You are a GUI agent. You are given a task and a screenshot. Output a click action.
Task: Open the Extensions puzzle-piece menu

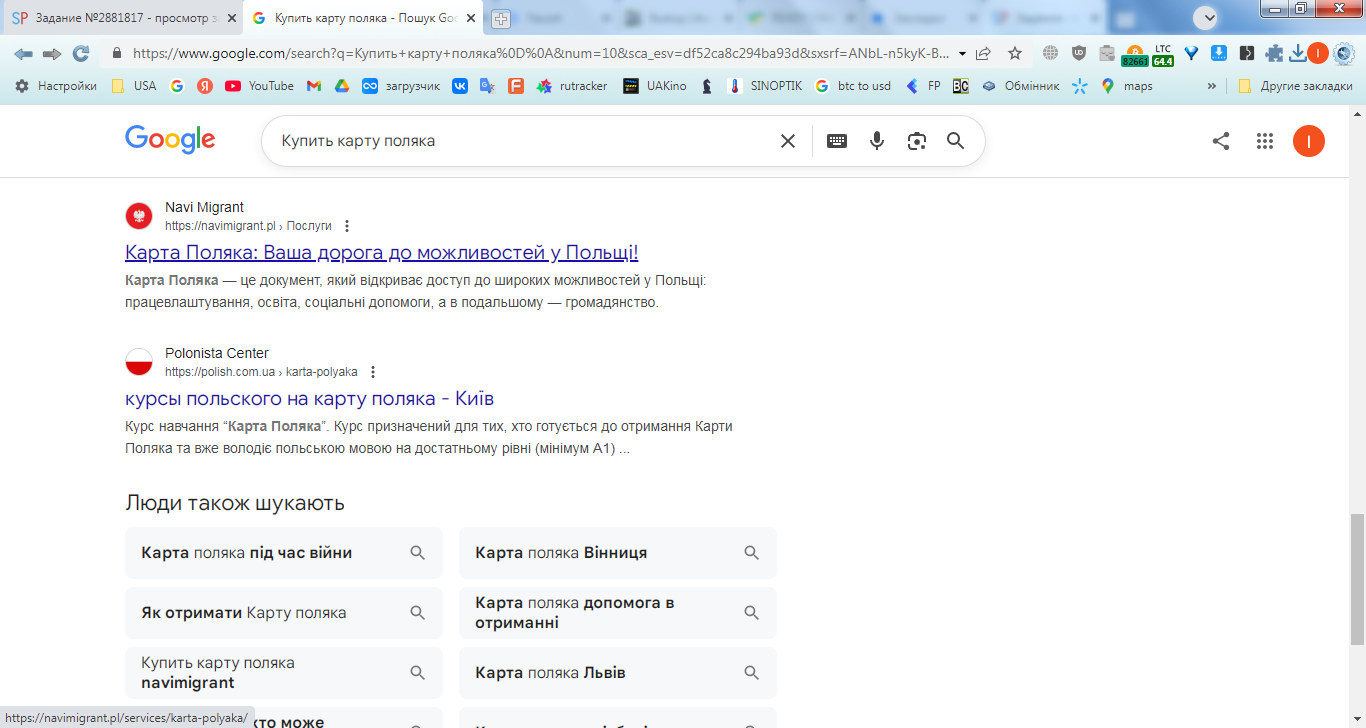pos(1274,54)
